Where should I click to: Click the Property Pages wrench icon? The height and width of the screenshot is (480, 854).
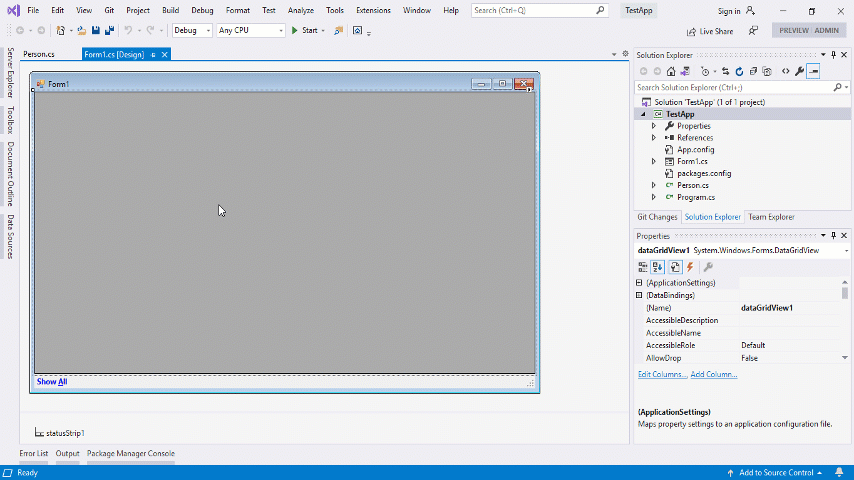click(708, 267)
